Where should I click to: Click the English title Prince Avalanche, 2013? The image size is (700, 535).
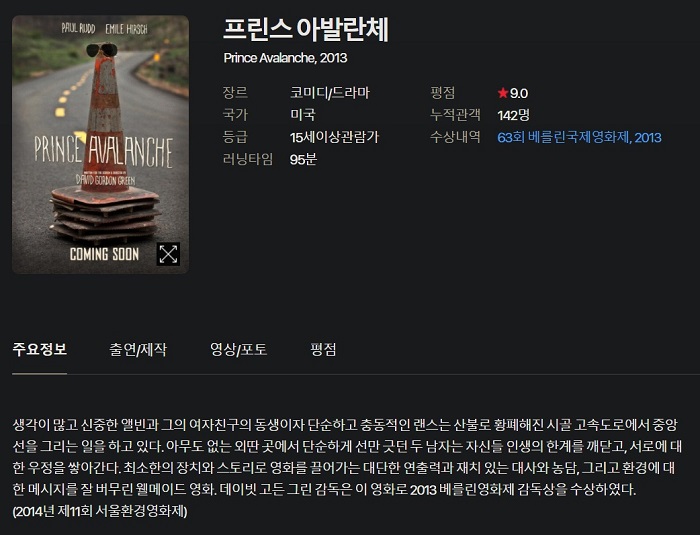point(285,58)
